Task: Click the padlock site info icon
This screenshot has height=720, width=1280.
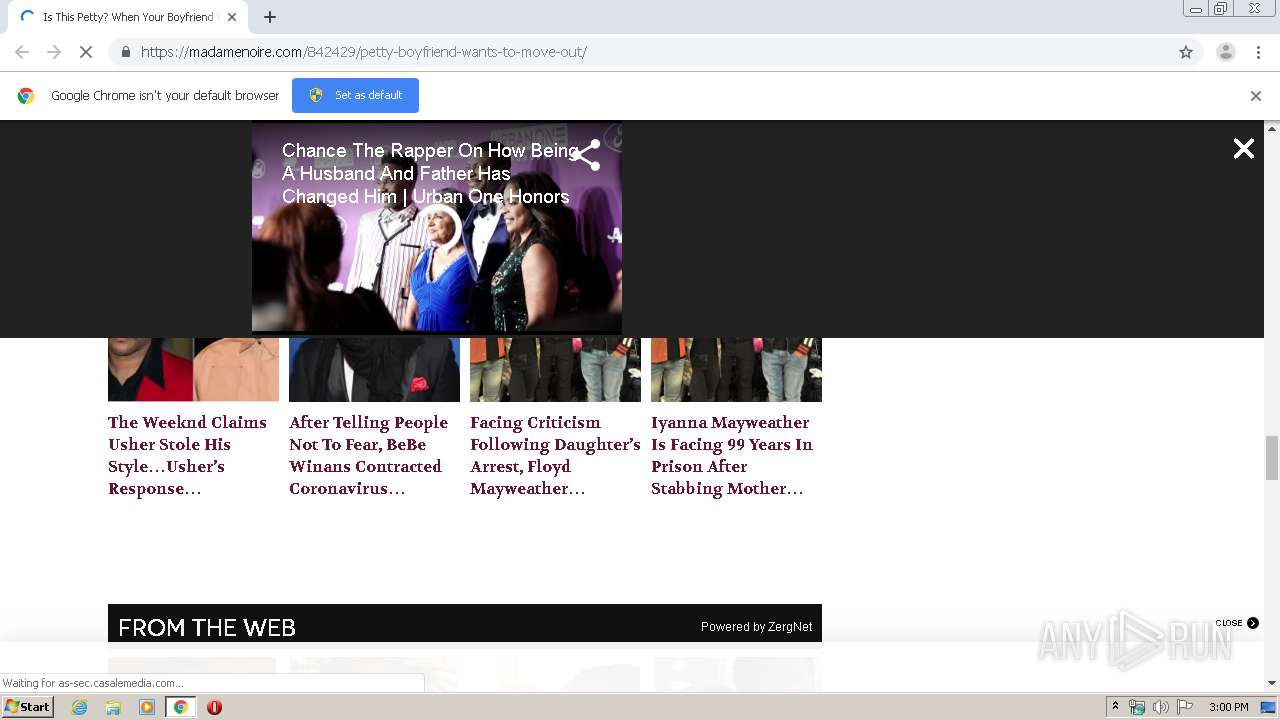Action: [125, 52]
